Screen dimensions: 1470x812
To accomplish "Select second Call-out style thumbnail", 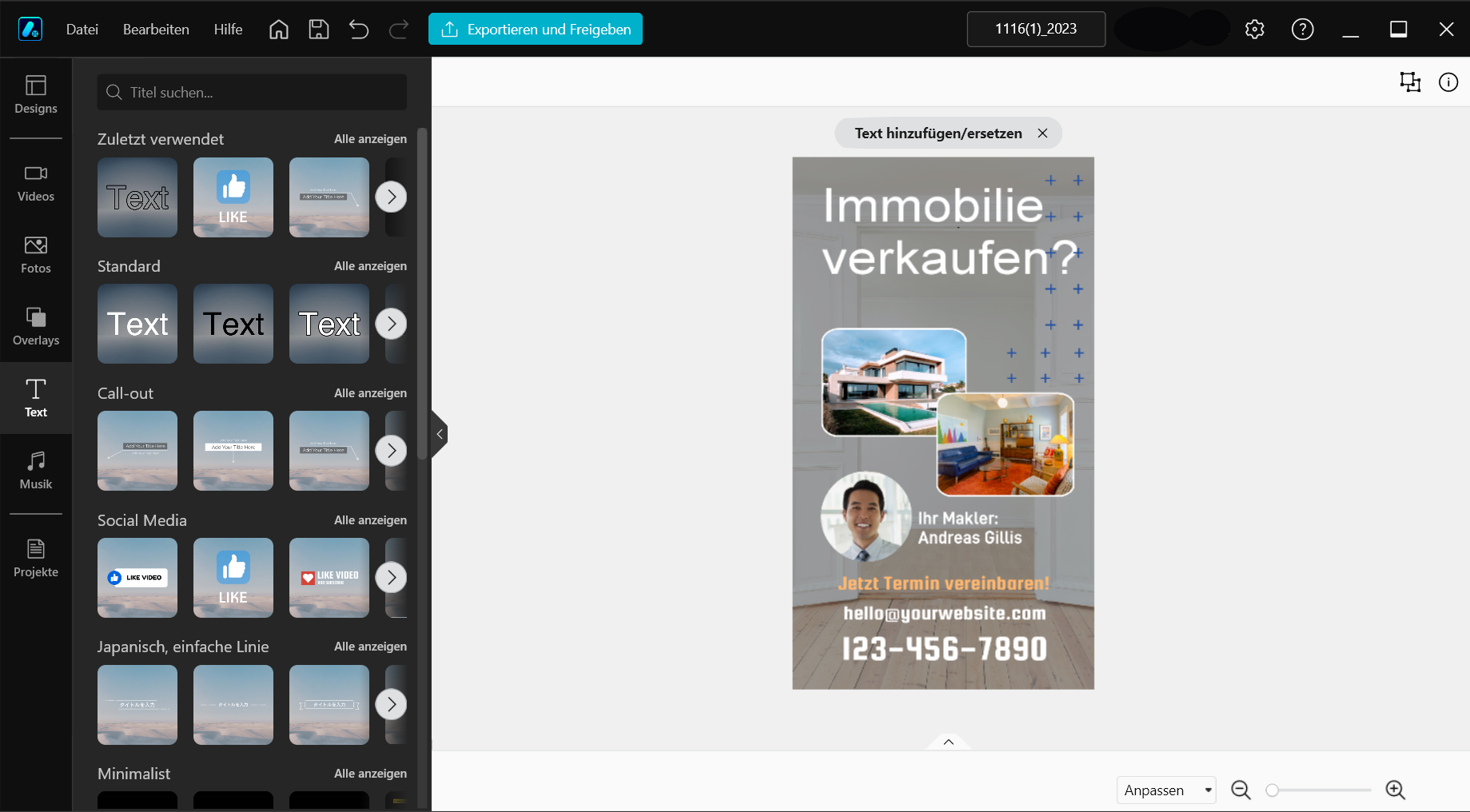I will (233, 451).
